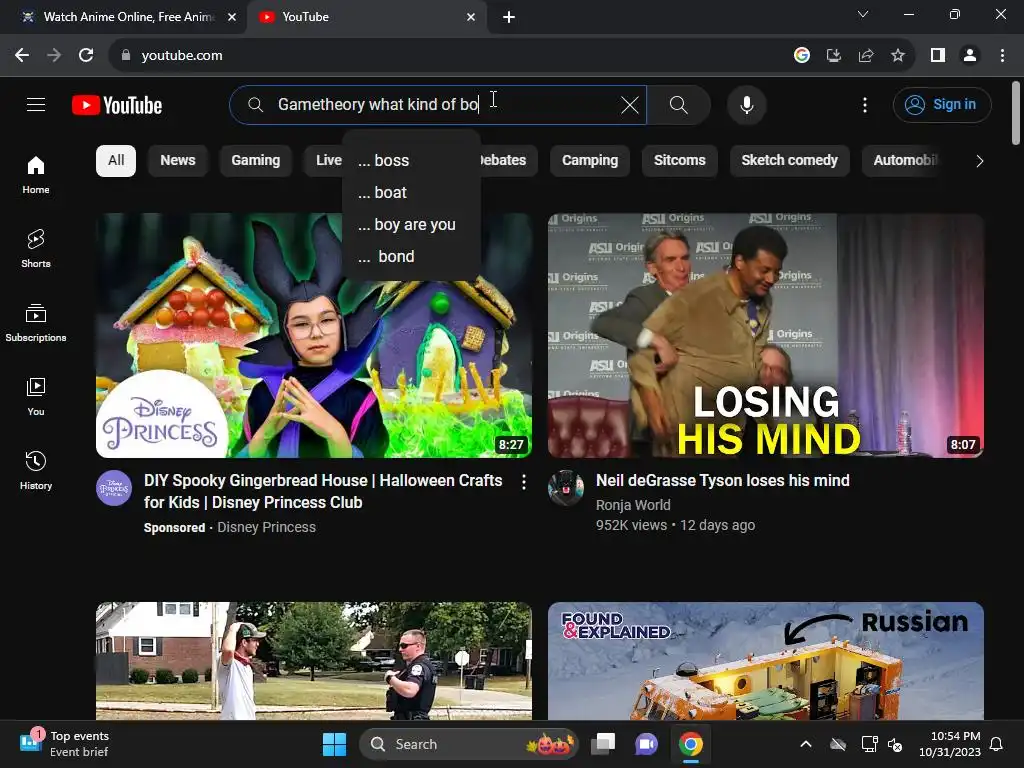Play the police officer street video thumbnail

coord(314,660)
